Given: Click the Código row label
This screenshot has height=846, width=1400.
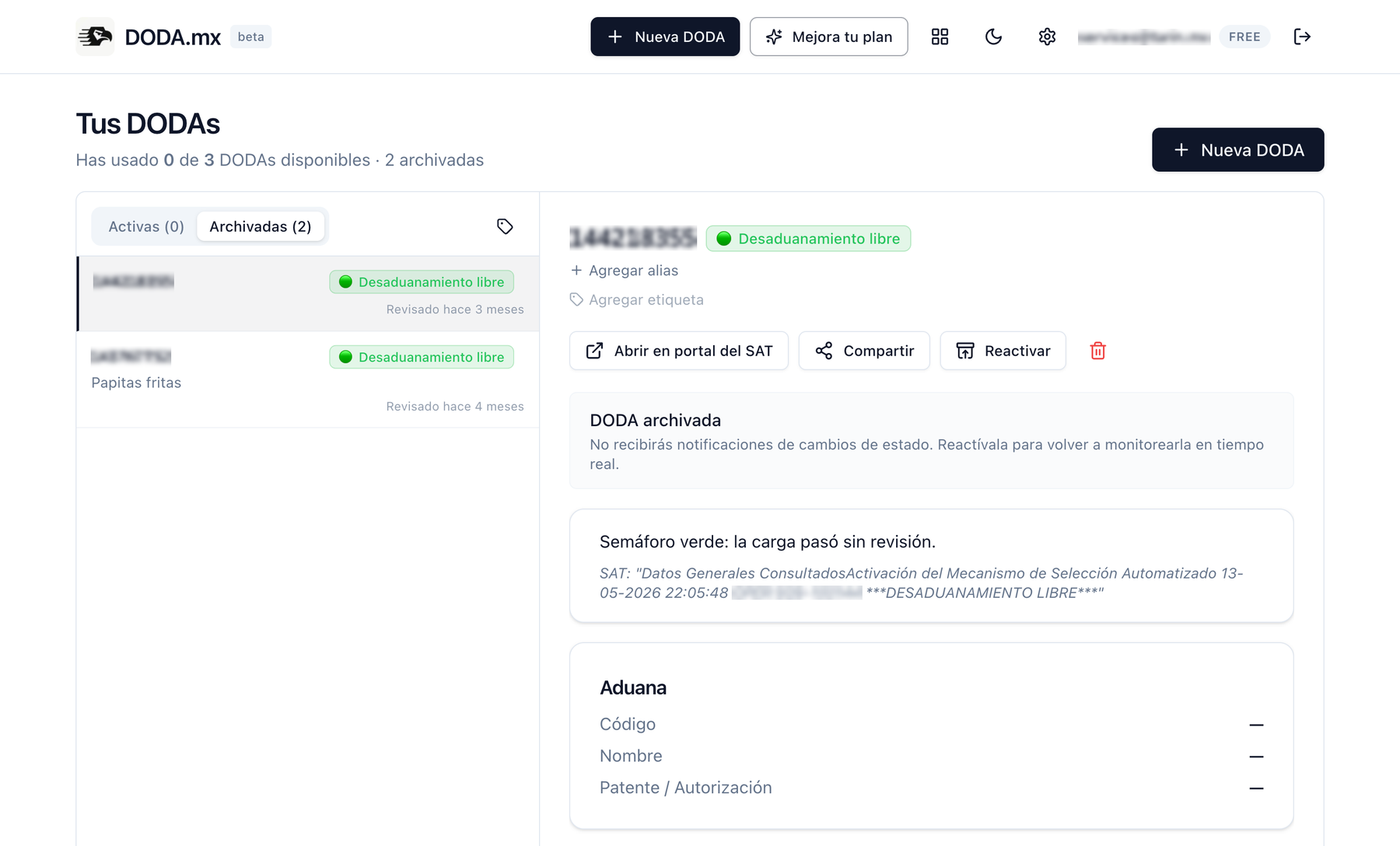Looking at the screenshot, I should (x=628, y=724).
